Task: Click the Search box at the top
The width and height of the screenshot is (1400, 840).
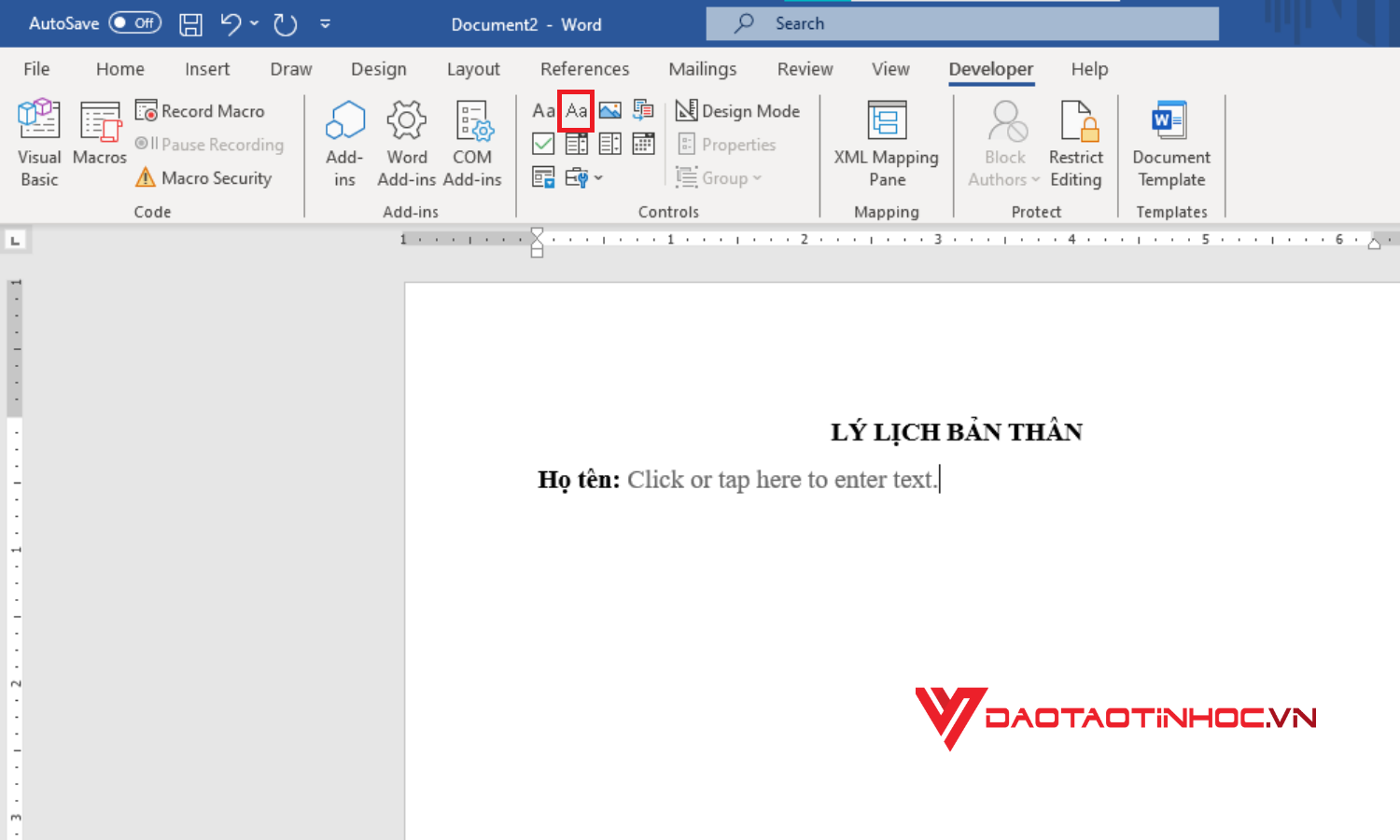Action: coord(961,22)
